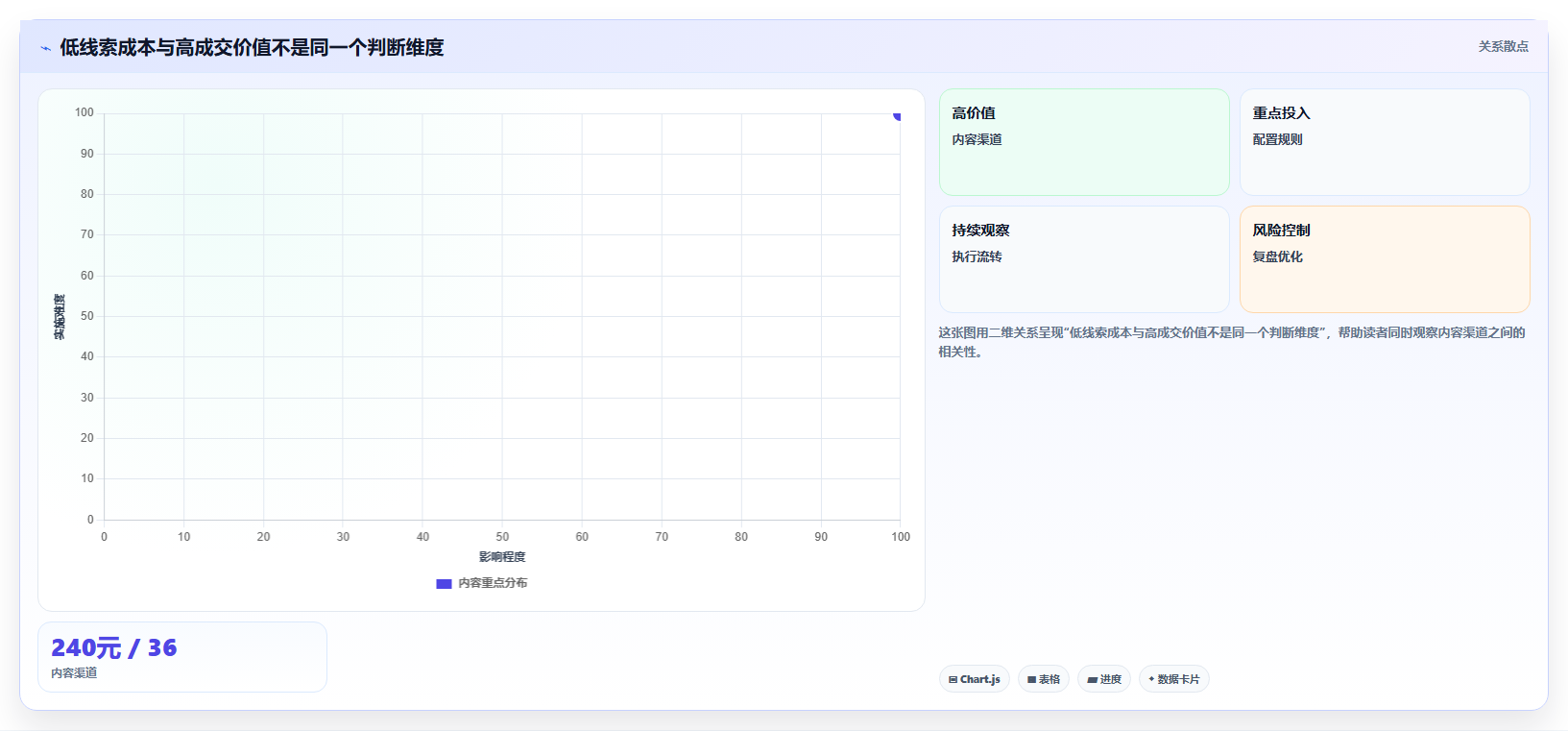Image resolution: width=1568 pixels, height=731 pixels.
Task: Open the 持续观察 执行流转 card
Action: (1084, 259)
